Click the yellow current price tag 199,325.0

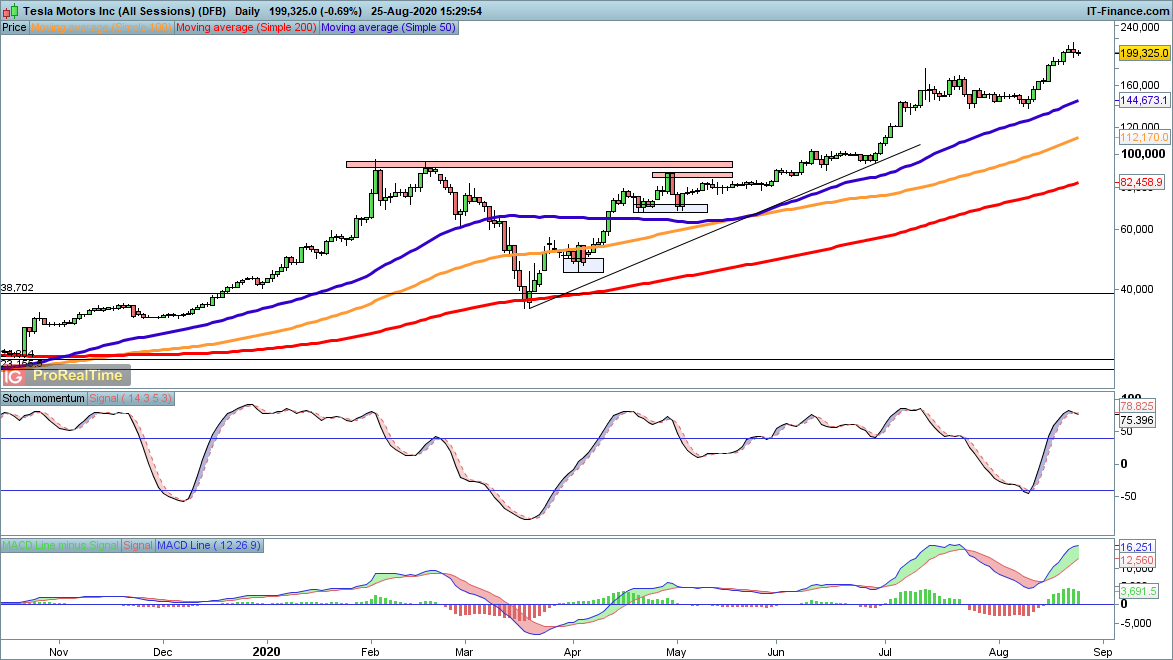point(1141,53)
